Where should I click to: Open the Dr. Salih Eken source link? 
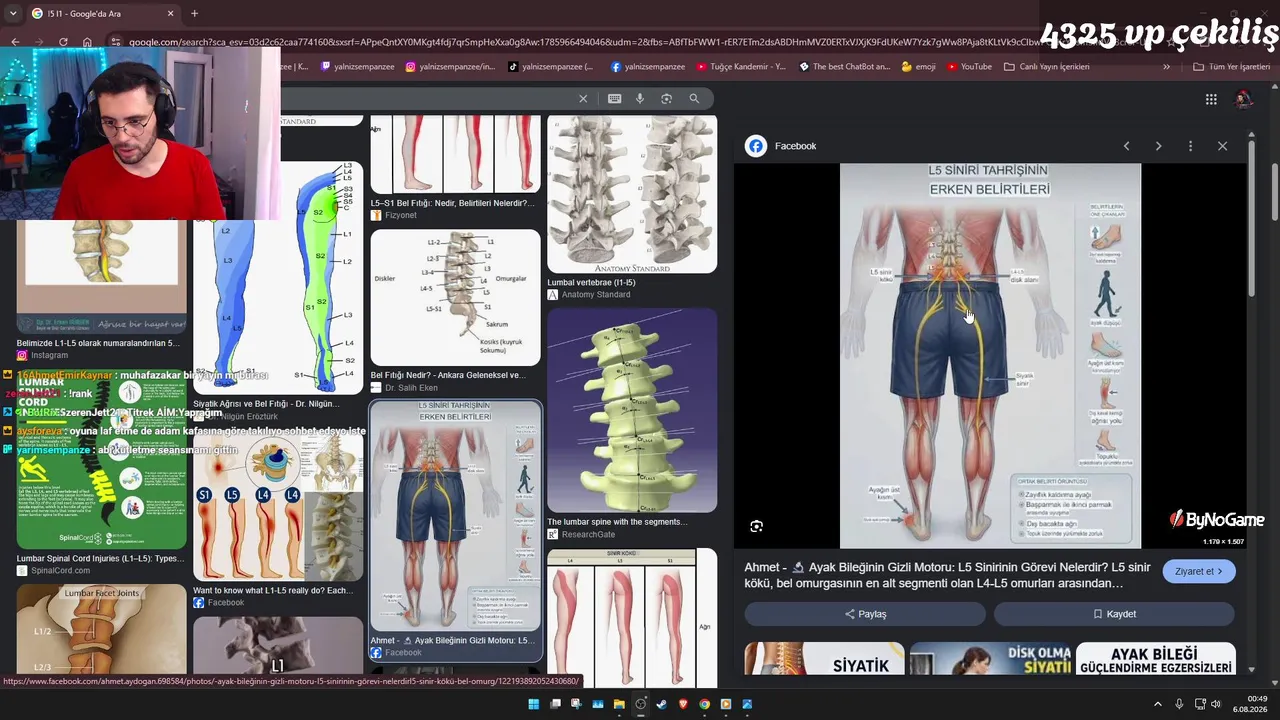click(x=404, y=388)
